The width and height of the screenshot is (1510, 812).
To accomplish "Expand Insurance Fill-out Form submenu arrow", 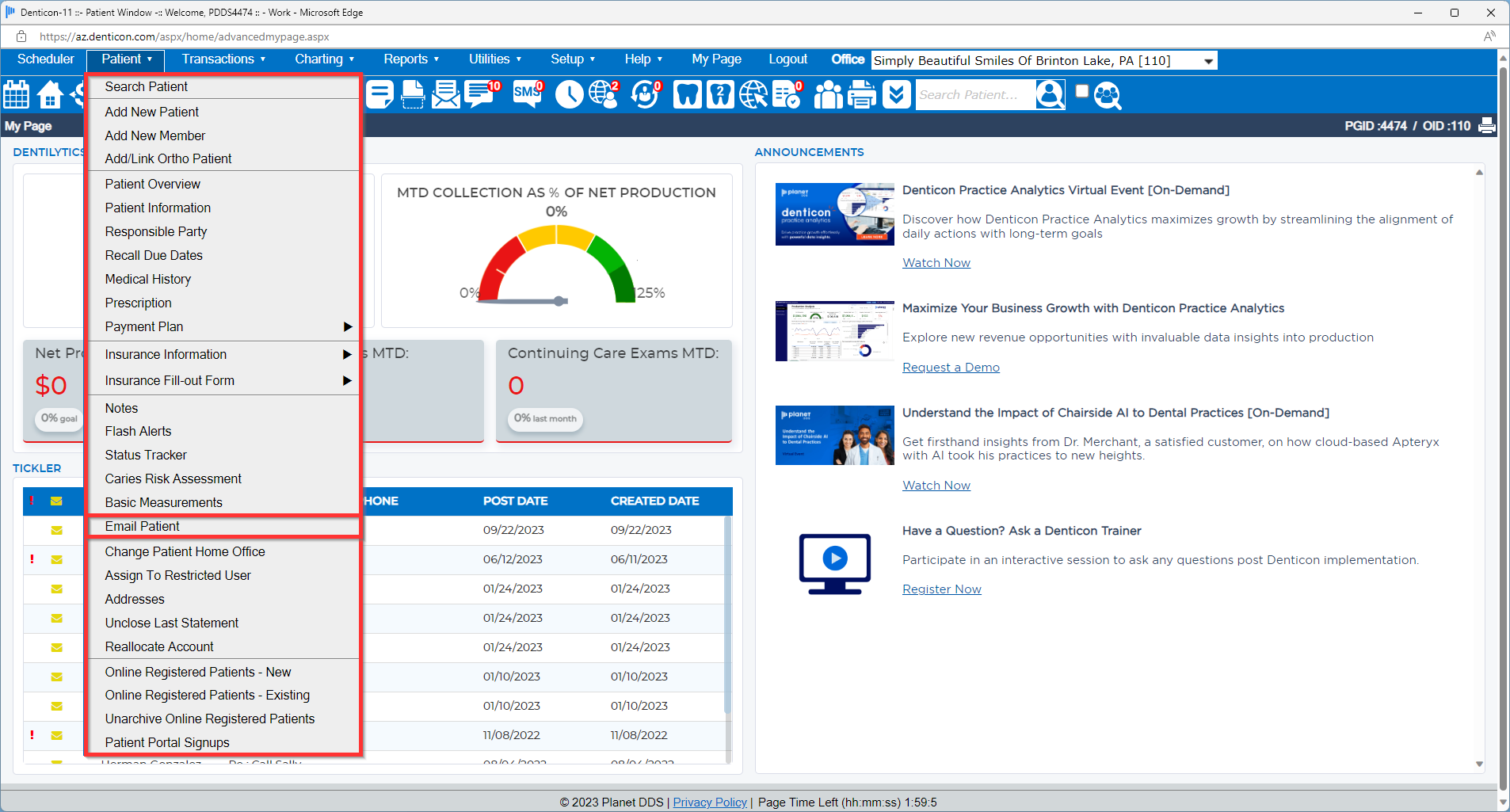I will click(347, 380).
